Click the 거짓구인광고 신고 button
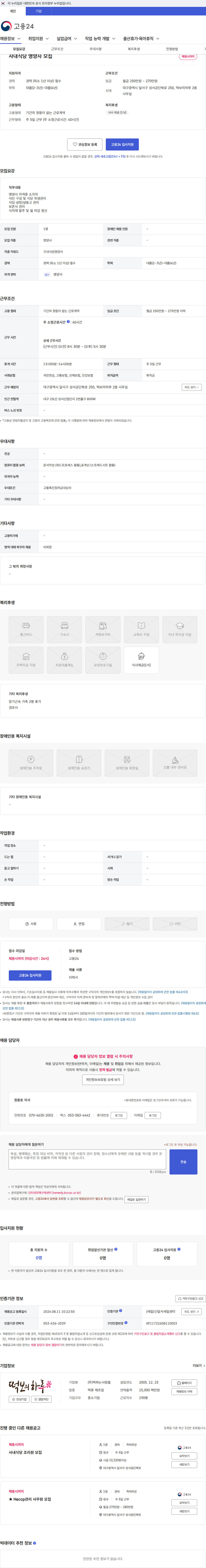Image resolution: width=206 pixels, height=1568 pixels. (190, 1298)
